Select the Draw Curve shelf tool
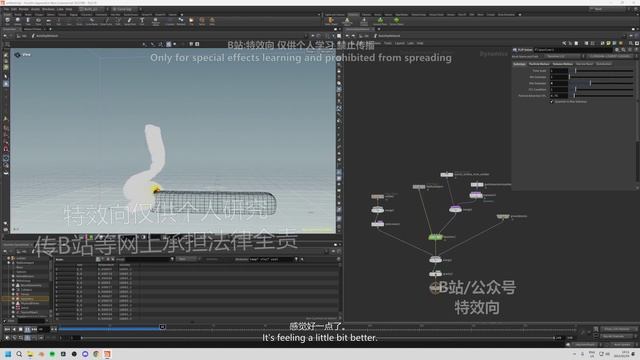The image size is (640, 360). point(106,21)
